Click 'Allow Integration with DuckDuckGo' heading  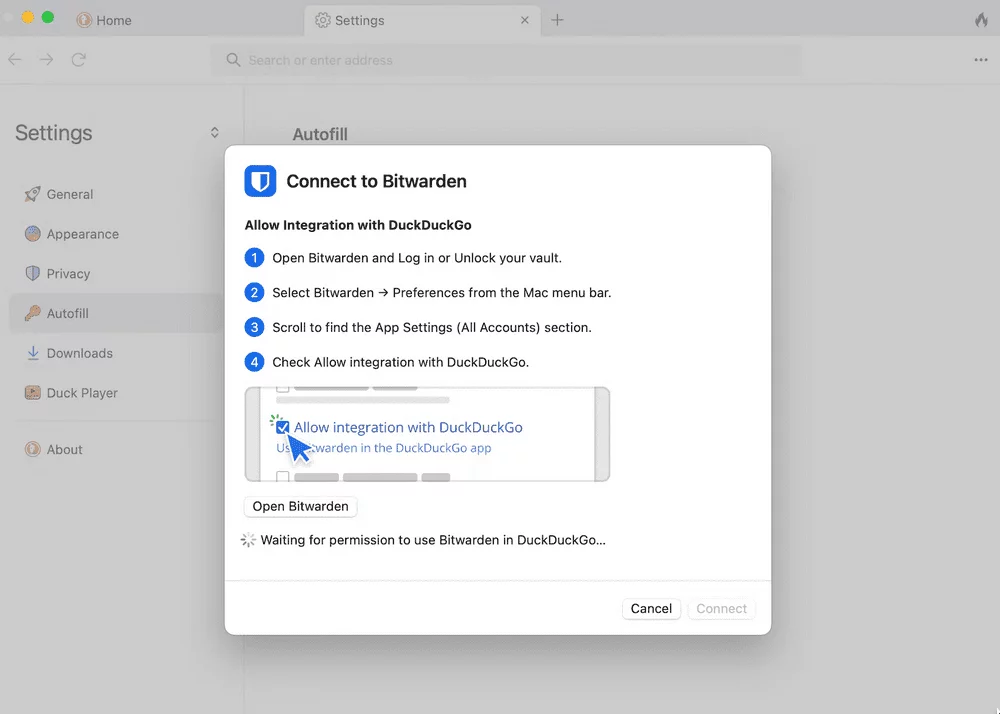(x=358, y=225)
